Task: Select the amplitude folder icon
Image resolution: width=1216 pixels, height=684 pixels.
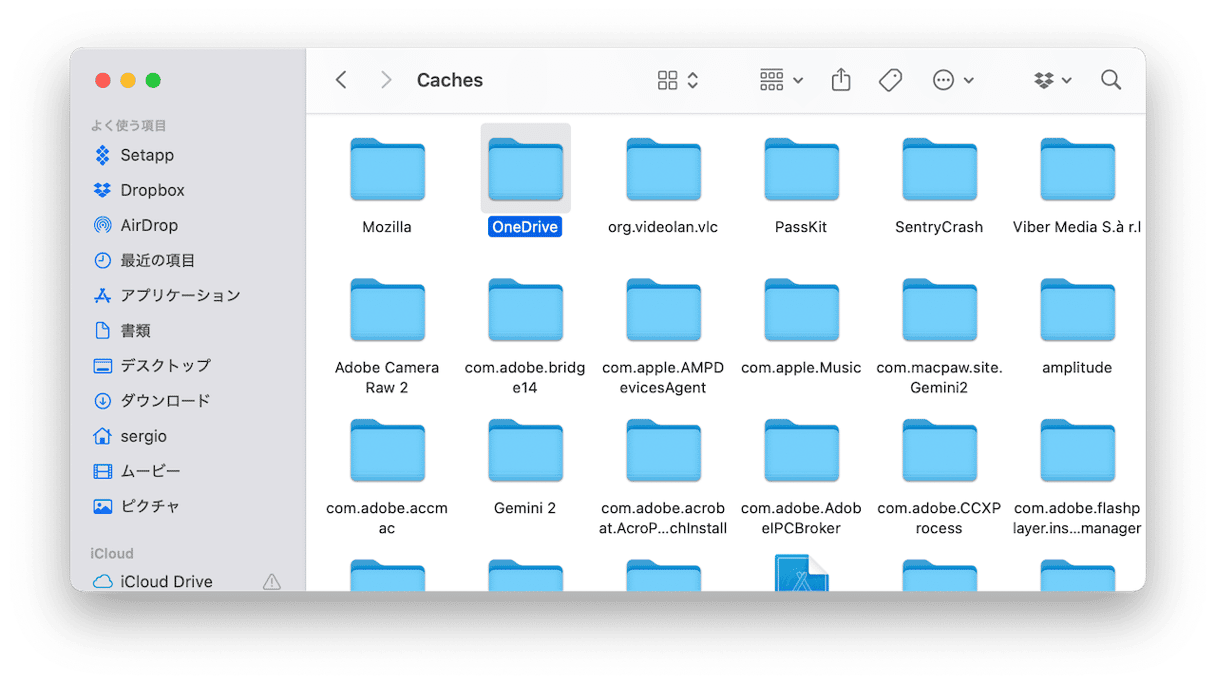Action: pos(1077,310)
